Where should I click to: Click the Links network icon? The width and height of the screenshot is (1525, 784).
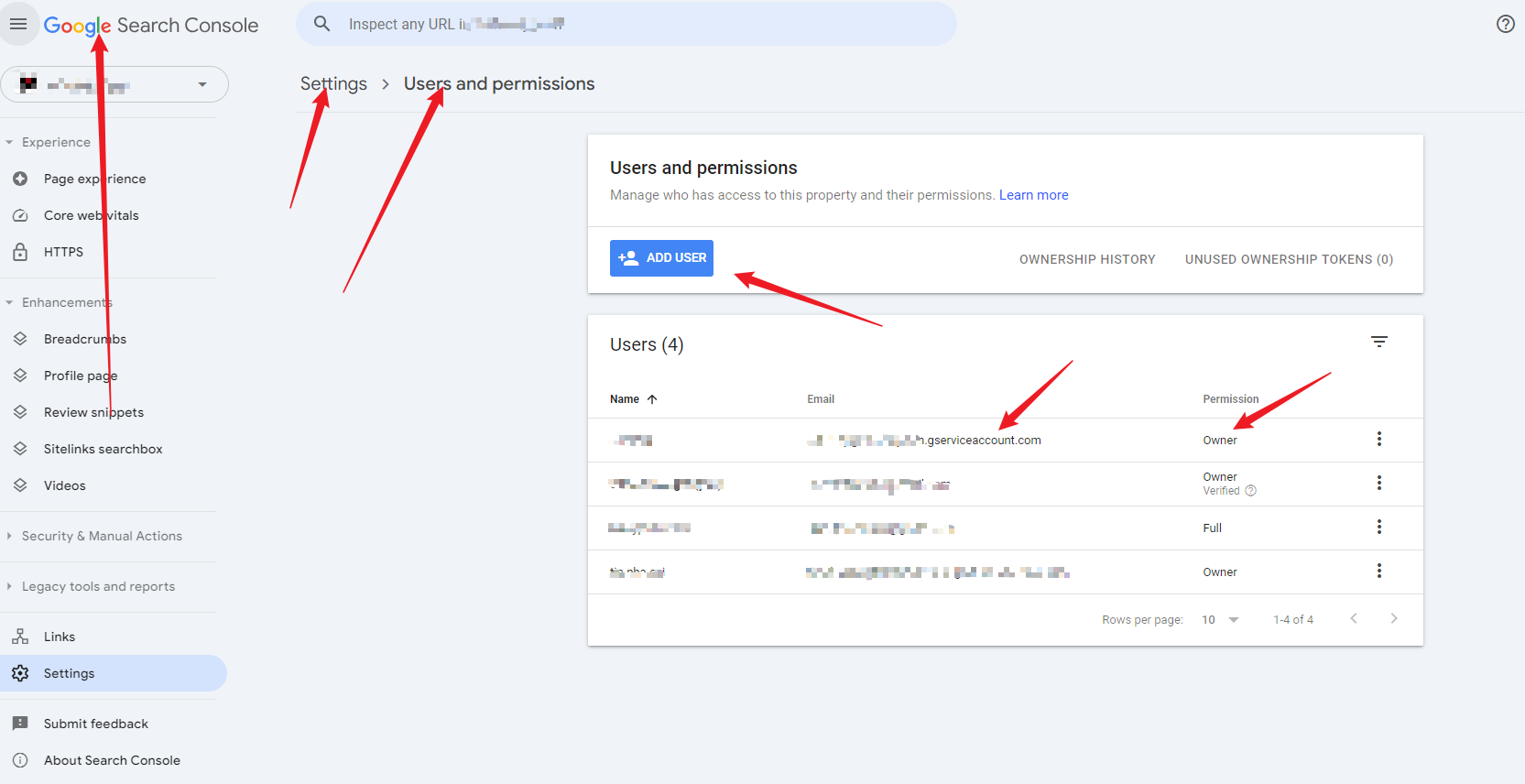pyautogui.click(x=20, y=637)
